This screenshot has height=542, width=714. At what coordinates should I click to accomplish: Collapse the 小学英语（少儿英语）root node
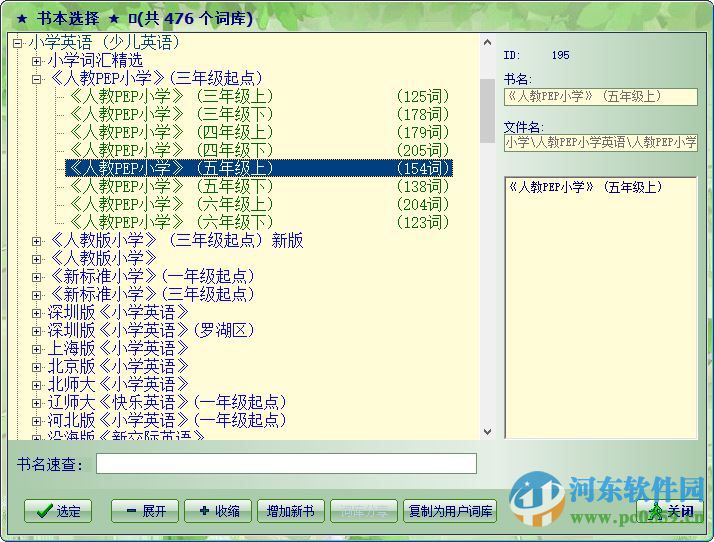(x=18, y=44)
